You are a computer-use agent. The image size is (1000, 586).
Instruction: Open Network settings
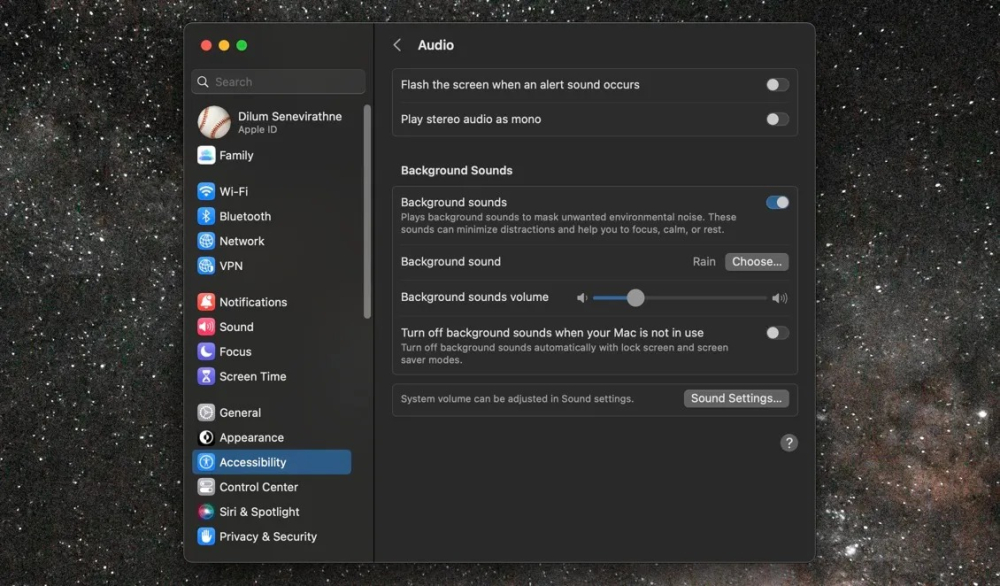pyautogui.click(x=246, y=241)
